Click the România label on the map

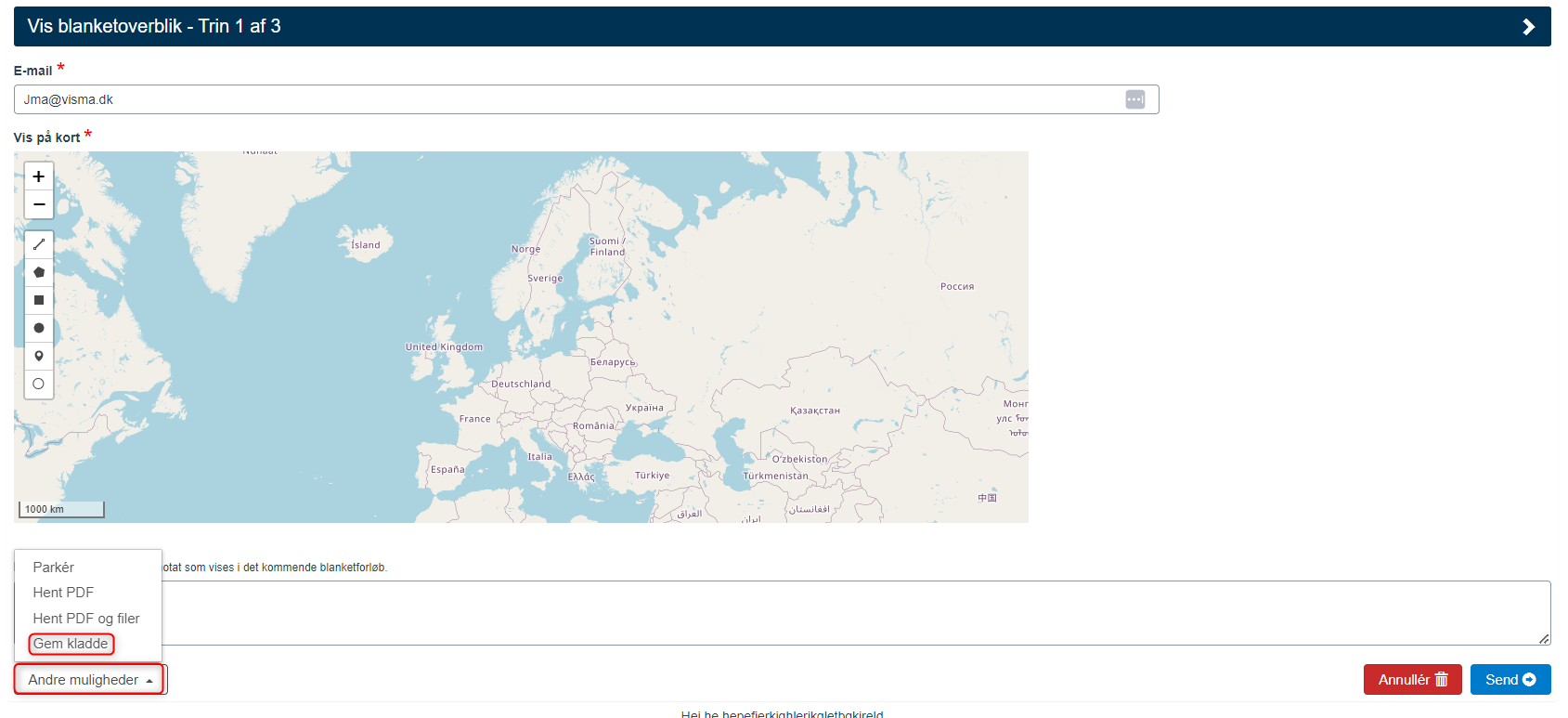coord(593,425)
